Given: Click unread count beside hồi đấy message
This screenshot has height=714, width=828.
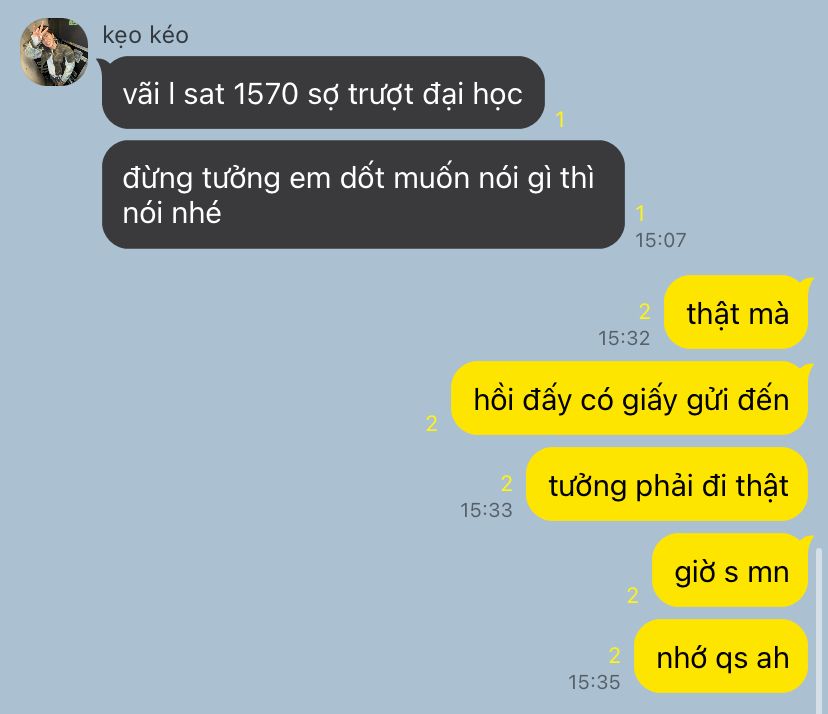Looking at the screenshot, I should (x=431, y=424).
